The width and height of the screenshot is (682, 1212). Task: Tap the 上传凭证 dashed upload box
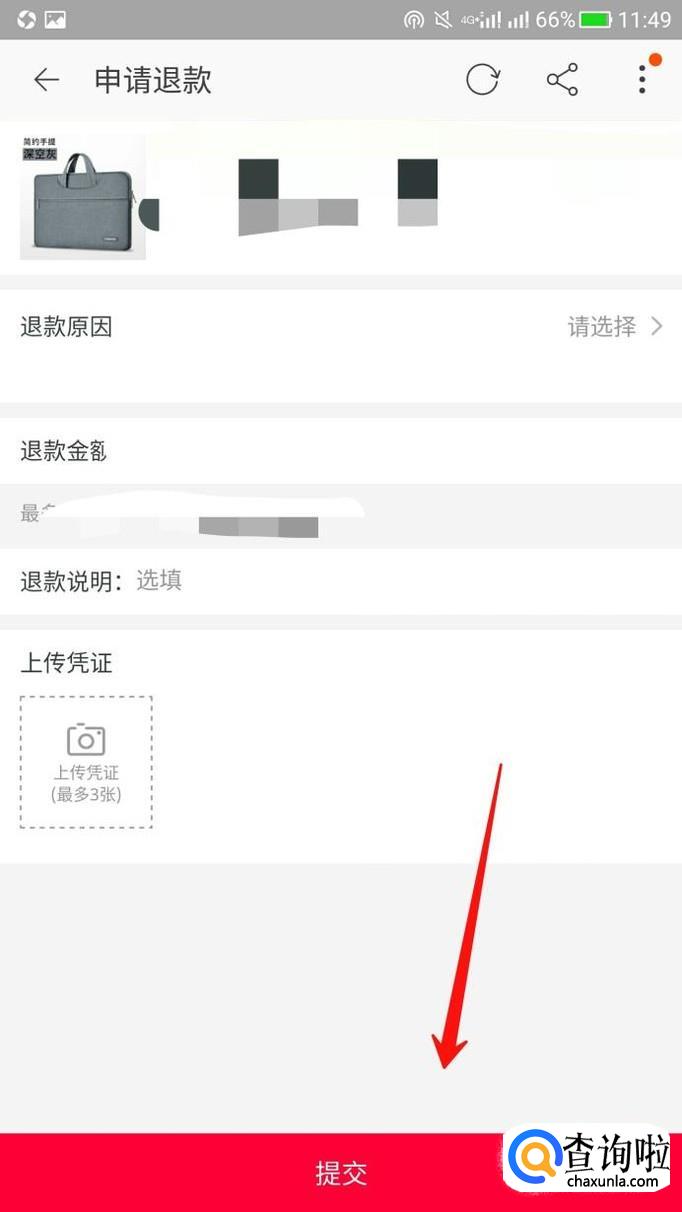click(86, 762)
